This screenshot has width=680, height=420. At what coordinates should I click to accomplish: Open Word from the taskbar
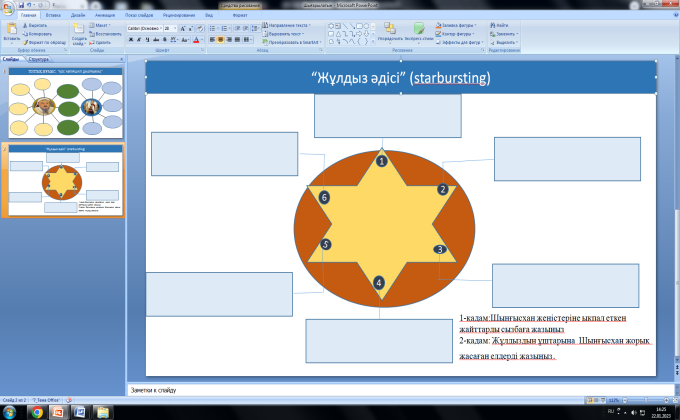[x=79, y=412]
